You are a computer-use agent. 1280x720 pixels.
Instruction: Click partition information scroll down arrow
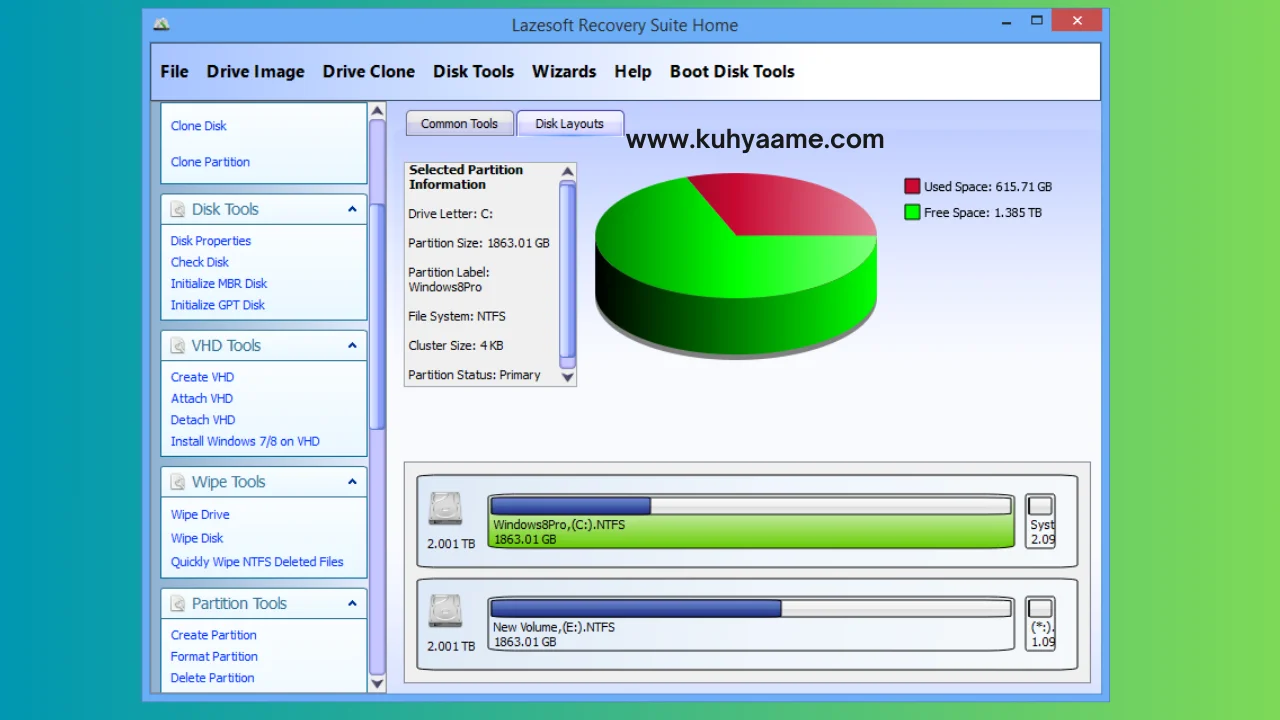pos(568,377)
